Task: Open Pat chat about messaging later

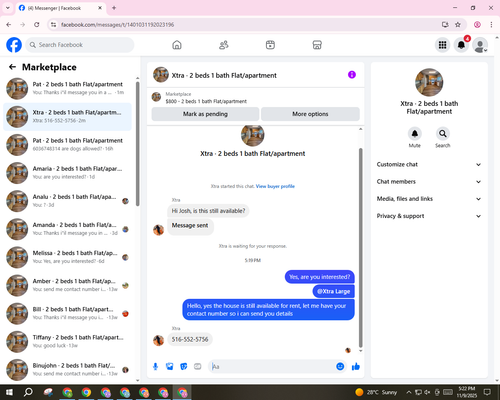Action: pyautogui.click(x=67, y=89)
